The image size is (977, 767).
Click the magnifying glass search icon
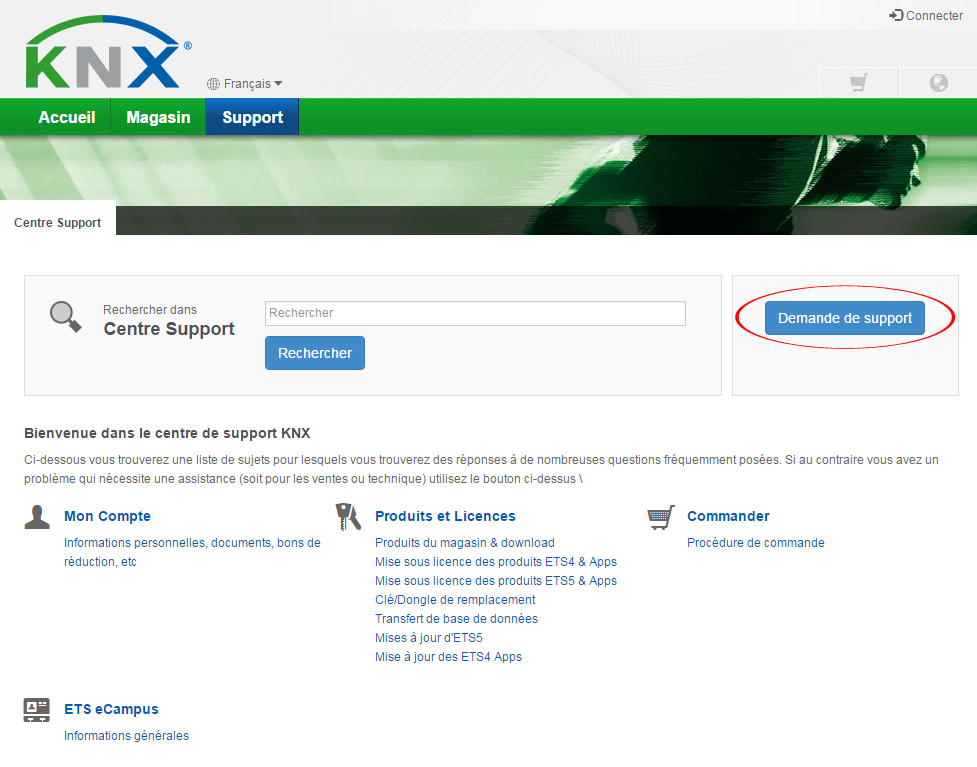[65, 317]
